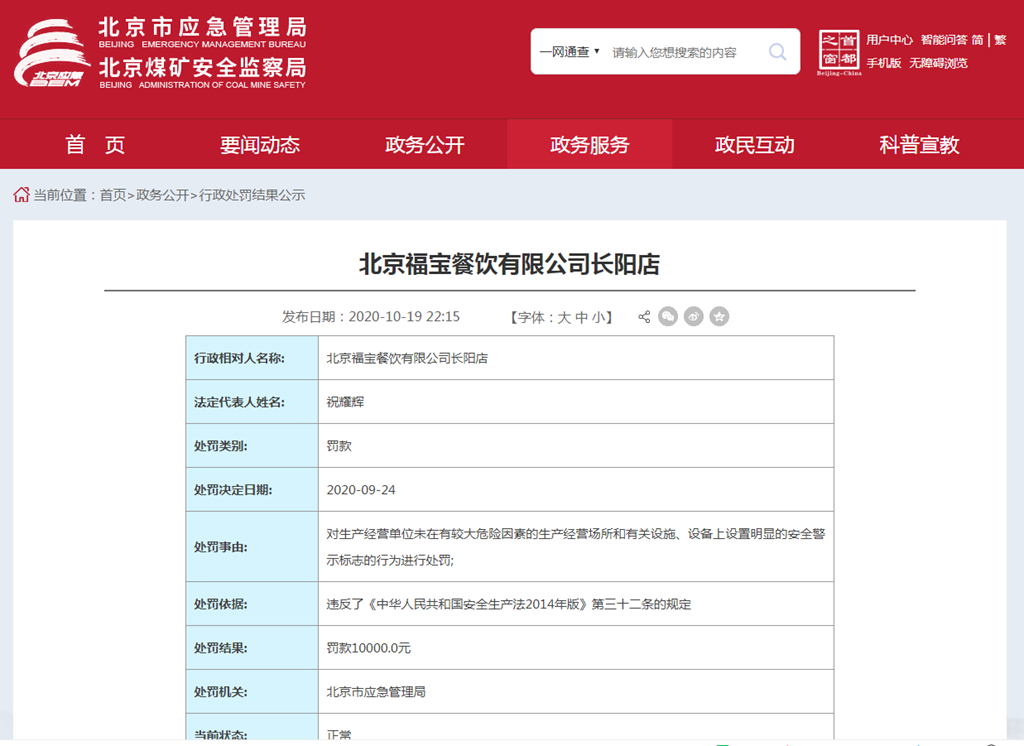This screenshot has width=1024, height=746.
Task: Click 首页 in the breadcrumb path
Action: pos(113,195)
